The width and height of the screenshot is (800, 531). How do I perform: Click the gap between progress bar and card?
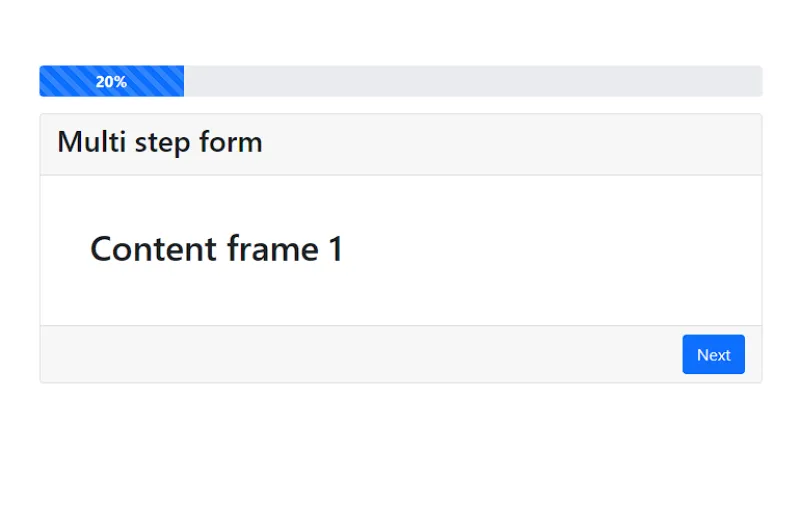pos(400,105)
